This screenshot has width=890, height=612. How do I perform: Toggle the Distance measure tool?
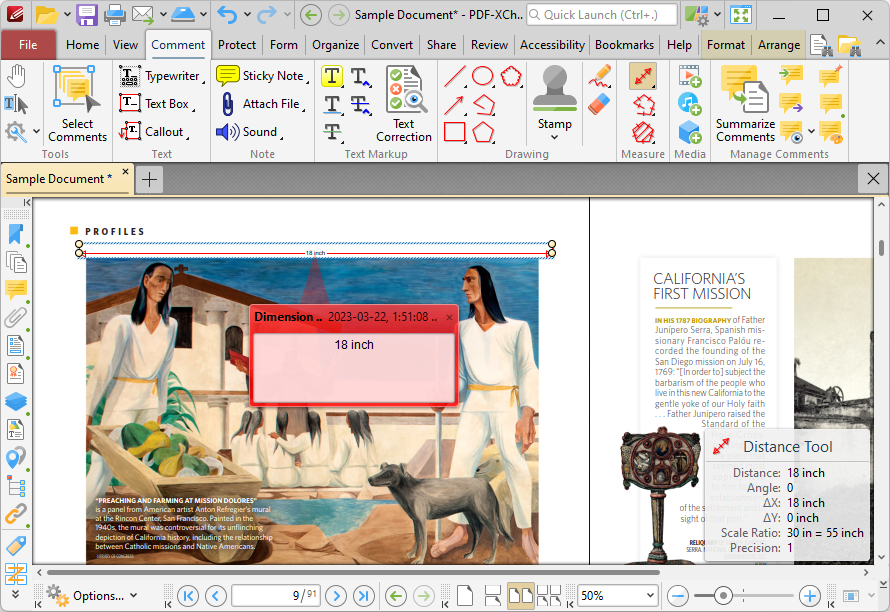pos(643,76)
